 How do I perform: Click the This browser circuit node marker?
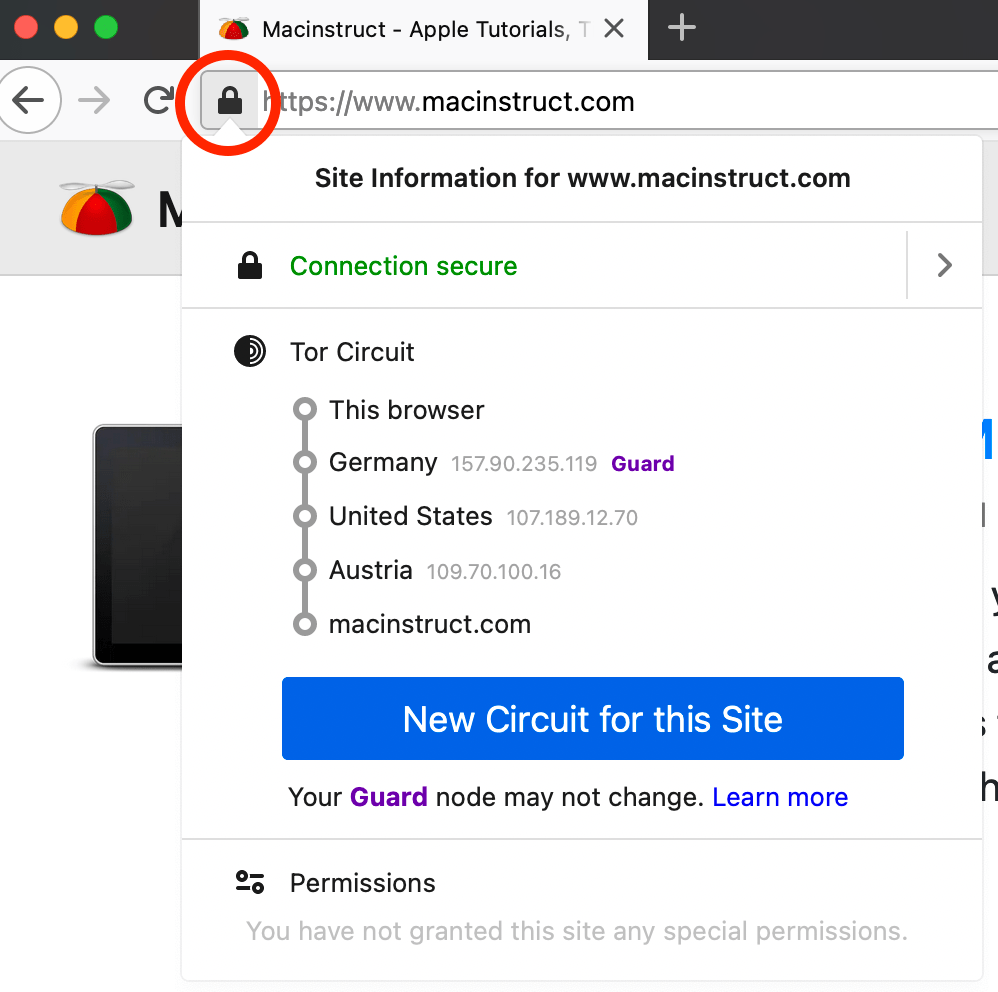(305, 409)
